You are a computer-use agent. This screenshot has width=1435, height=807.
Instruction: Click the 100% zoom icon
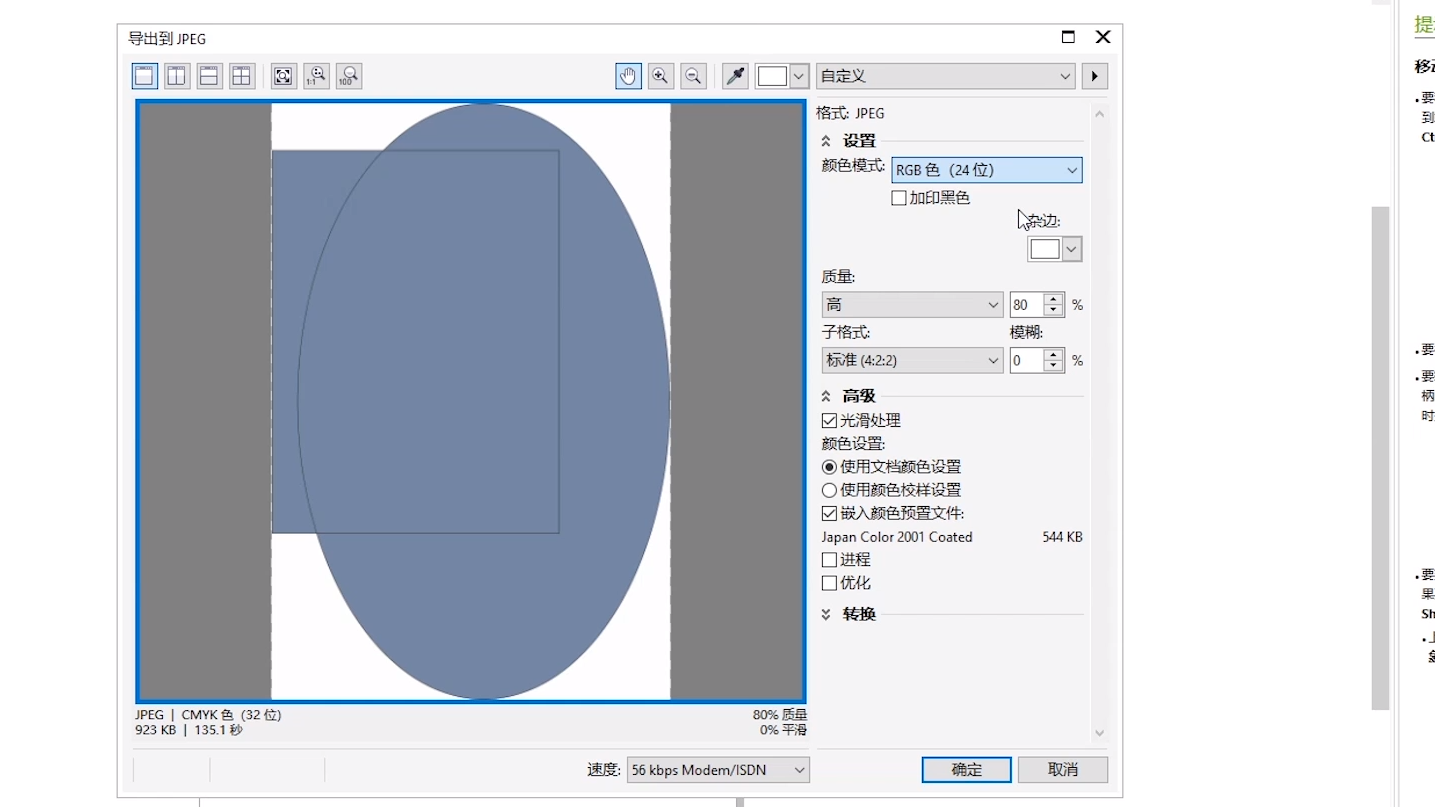[349, 76]
